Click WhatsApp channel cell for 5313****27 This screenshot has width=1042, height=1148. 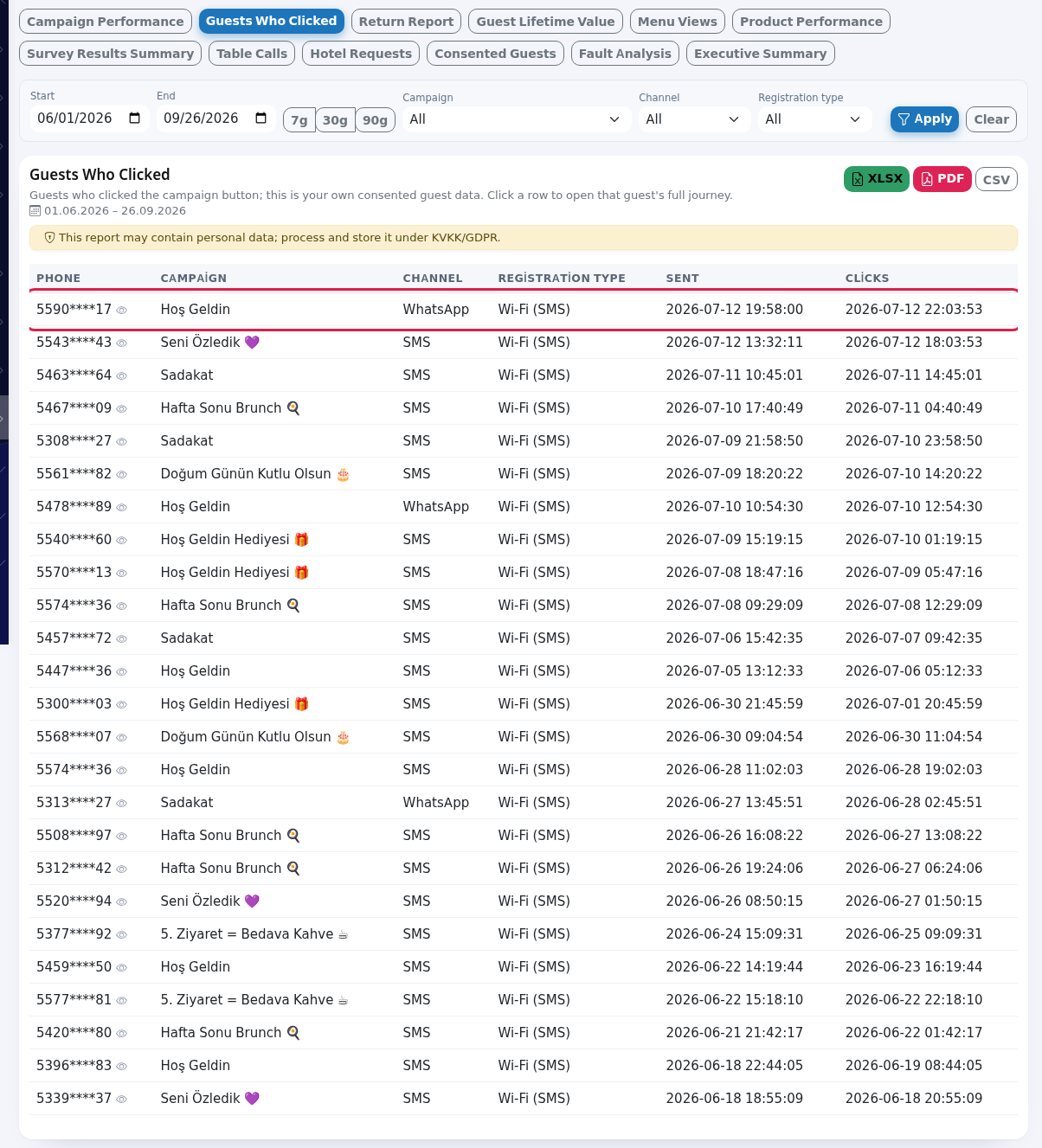(x=436, y=803)
